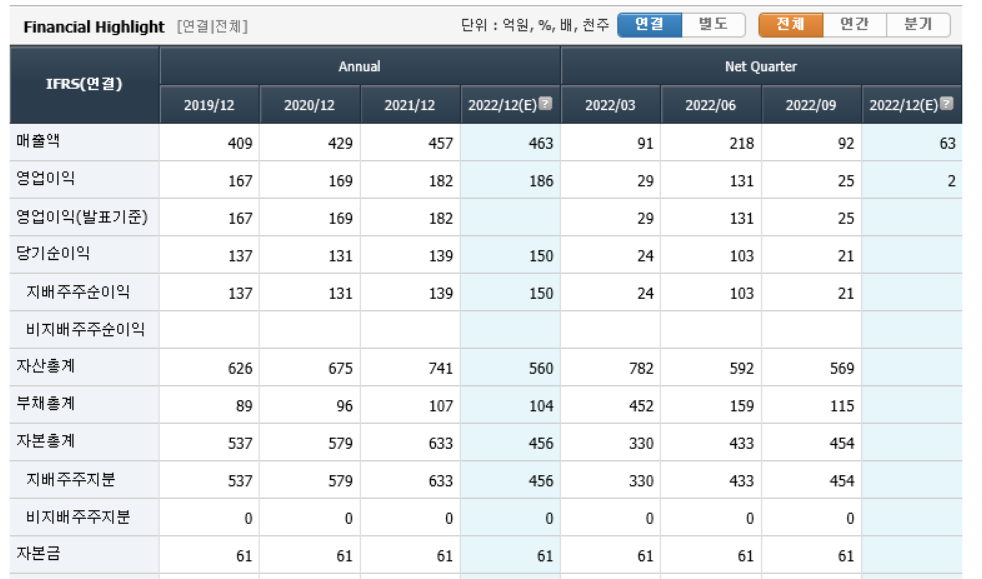
Task: Select the 지배주주순이익 row label
Action: [x=78, y=292]
